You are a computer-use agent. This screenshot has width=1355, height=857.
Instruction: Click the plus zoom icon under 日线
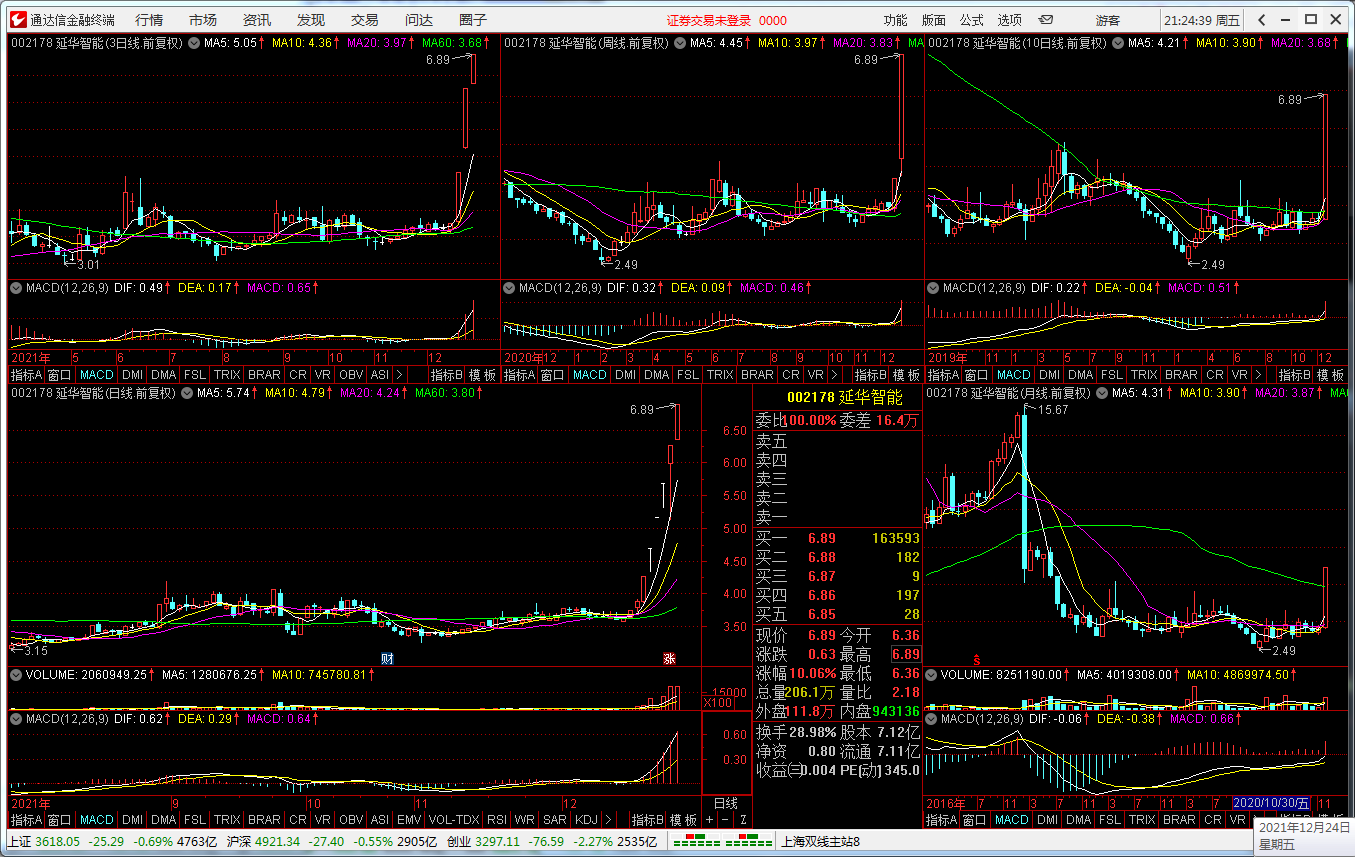[x=710, y=820]
